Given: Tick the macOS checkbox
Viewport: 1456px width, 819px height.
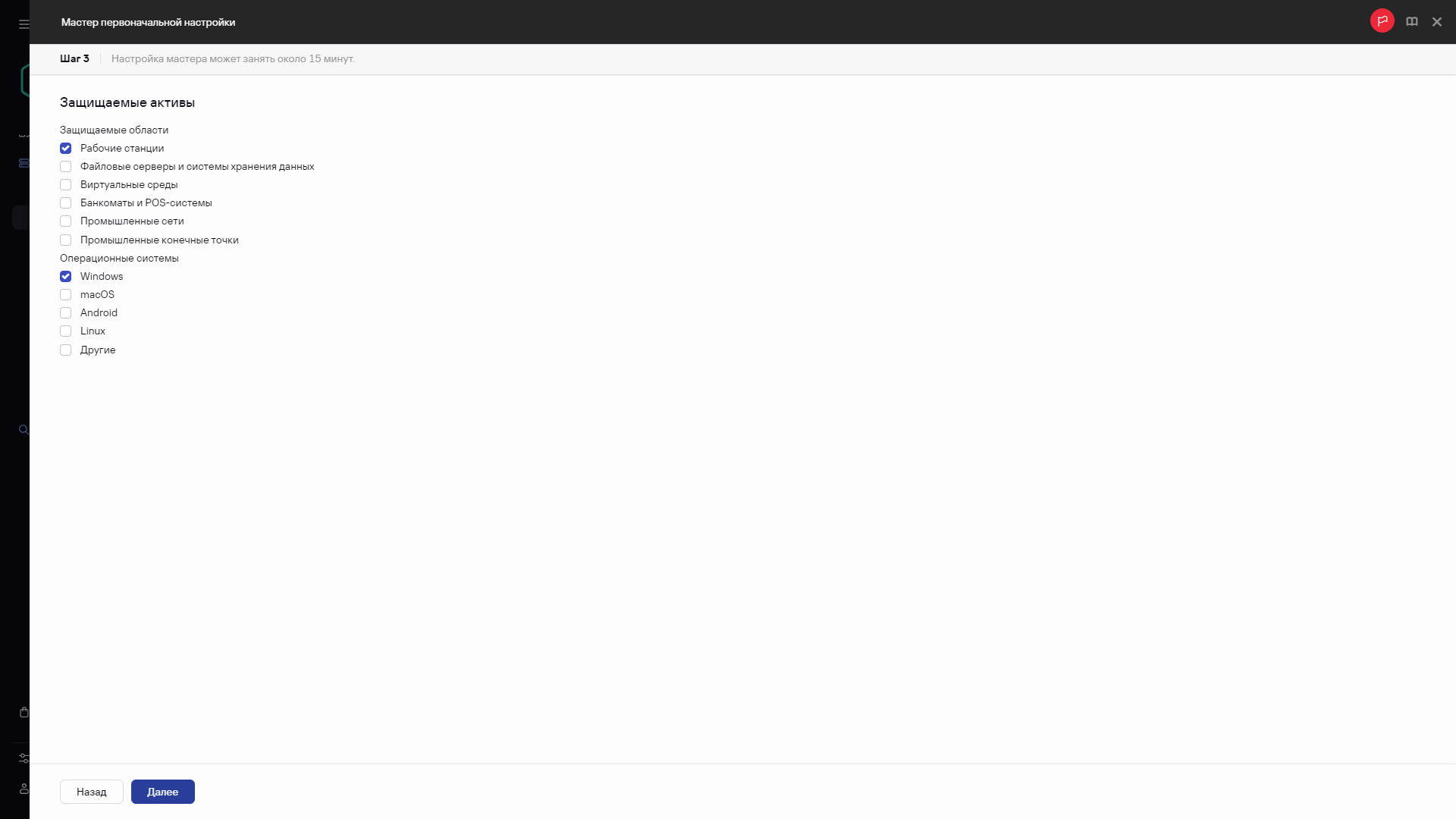Looking at the screenshot, I should coord(66,295).
